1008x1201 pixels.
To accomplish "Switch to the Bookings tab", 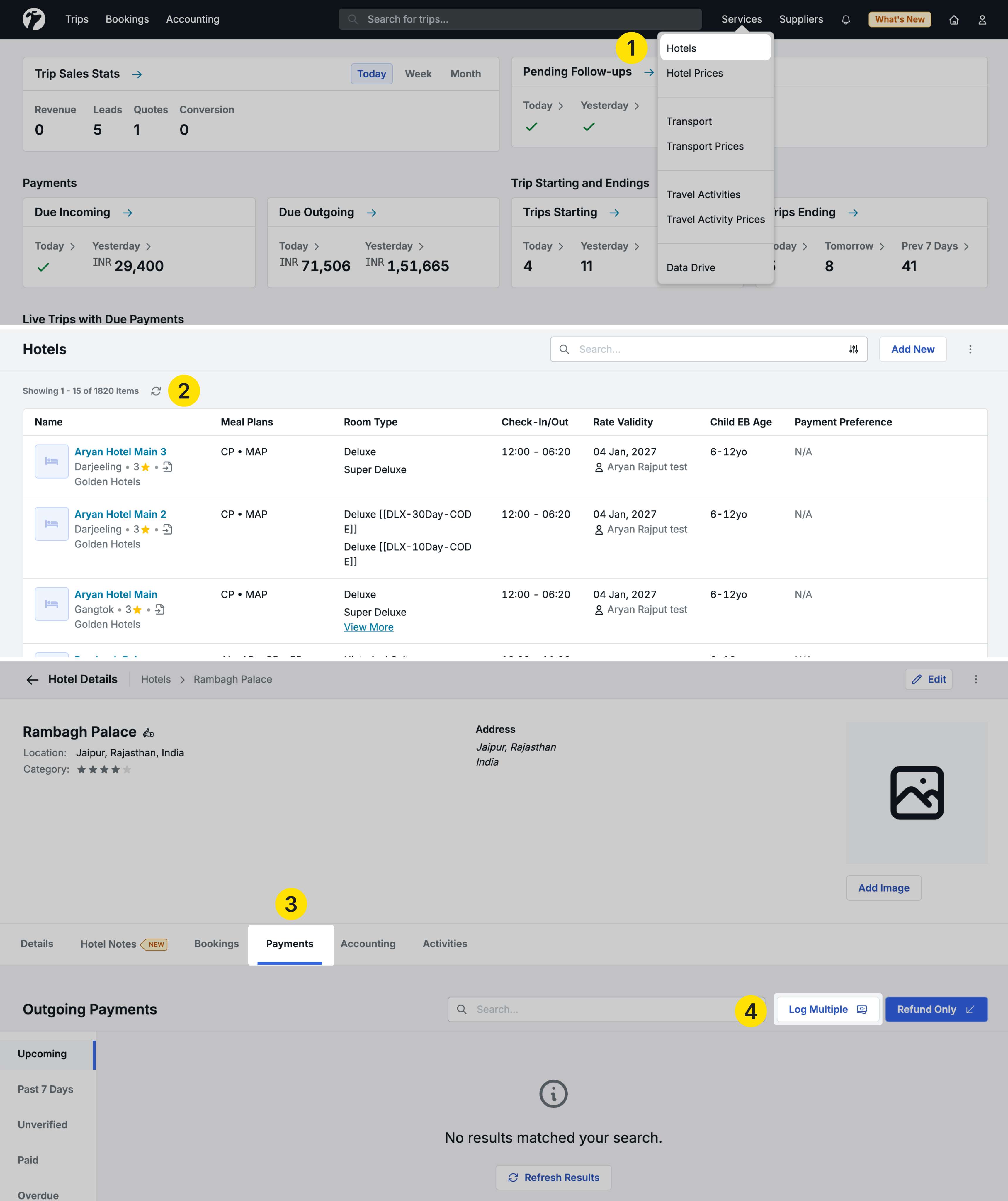I will pyautogui.click(x=216, y=944).
